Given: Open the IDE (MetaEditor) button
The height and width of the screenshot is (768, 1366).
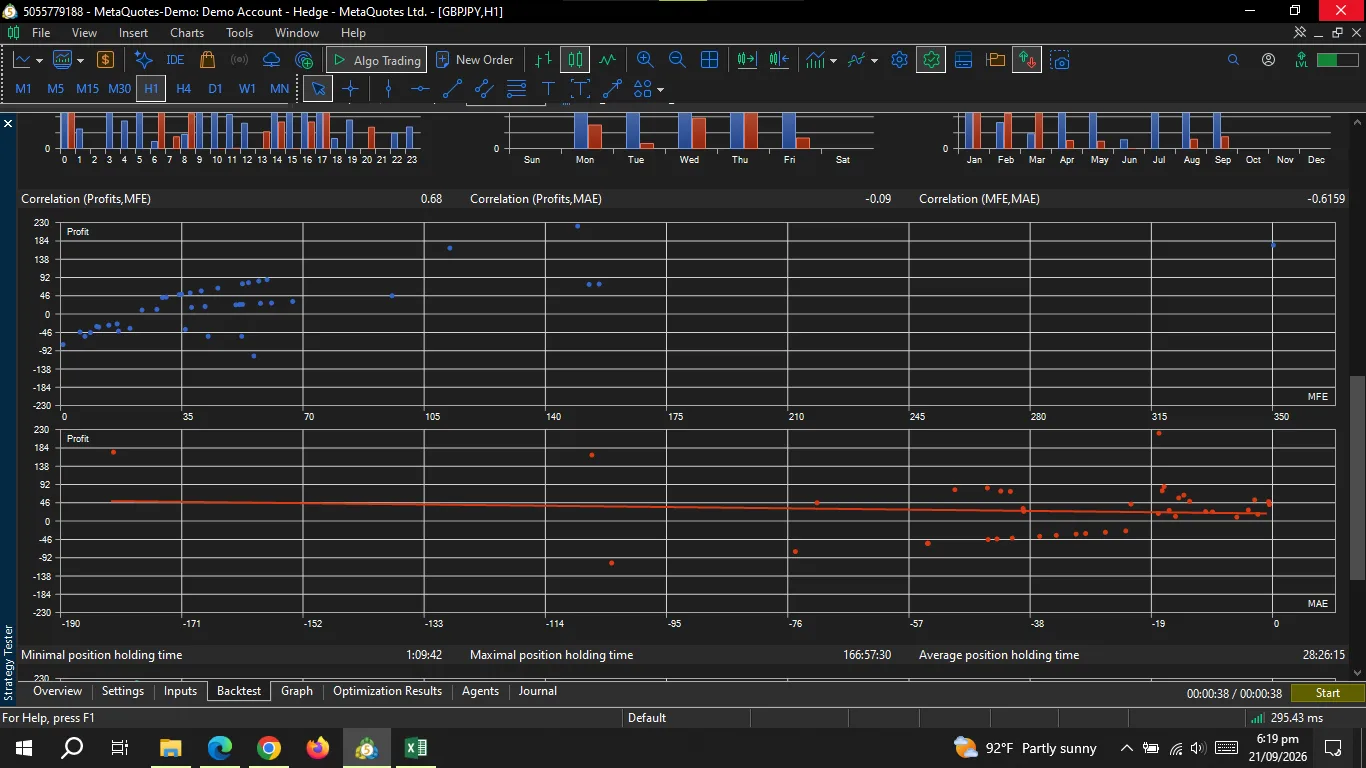Looking at the screenshot, I should click(x=175, y=60).
